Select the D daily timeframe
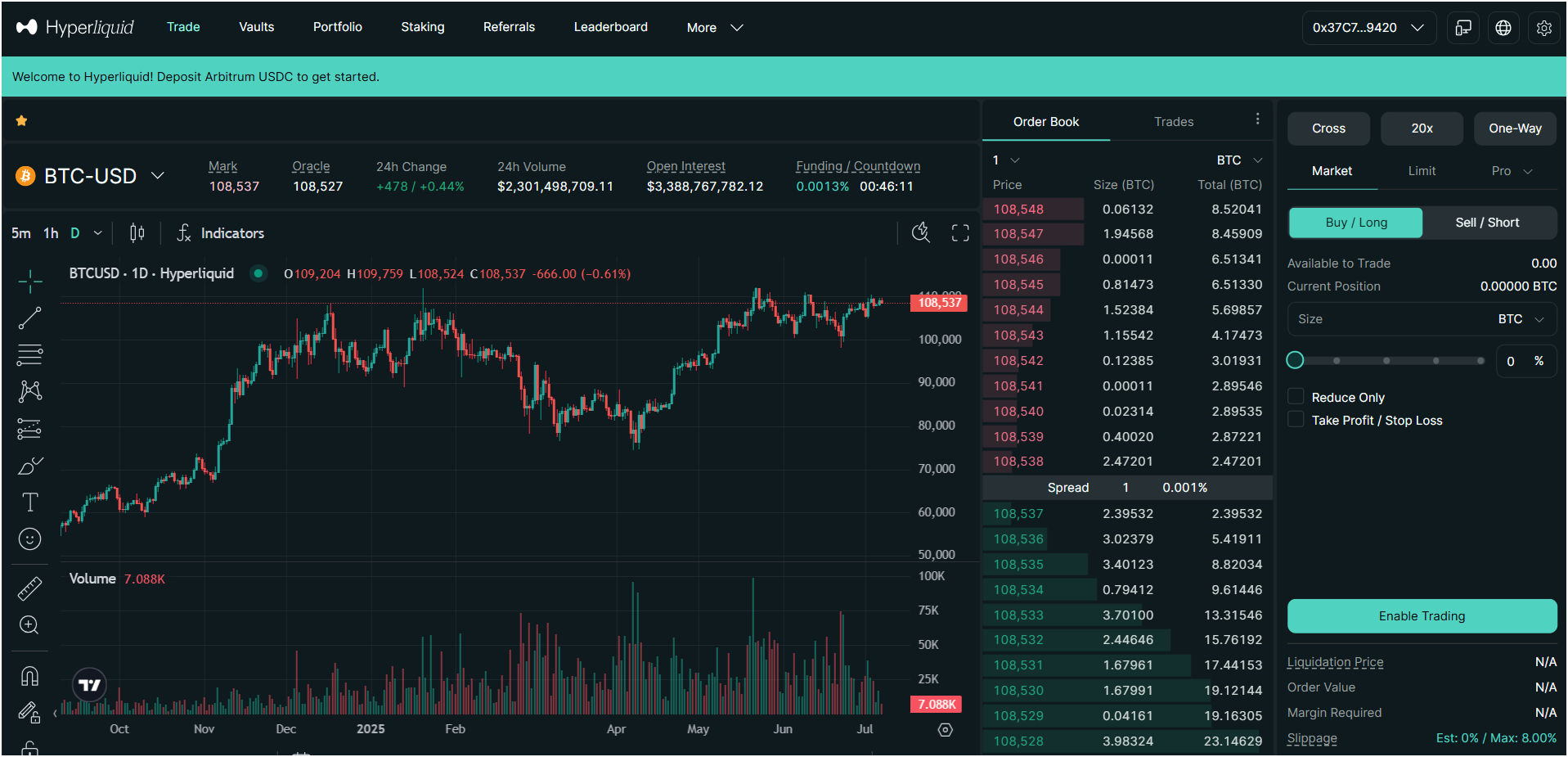Viewport: 1568px width, 757px height. click(75, 233)
